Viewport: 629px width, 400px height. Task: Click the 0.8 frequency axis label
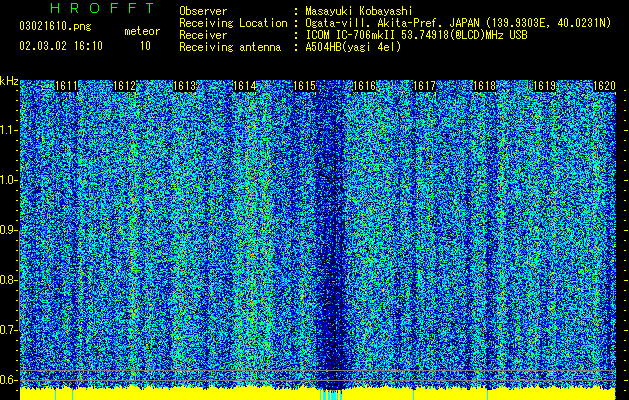8,280
